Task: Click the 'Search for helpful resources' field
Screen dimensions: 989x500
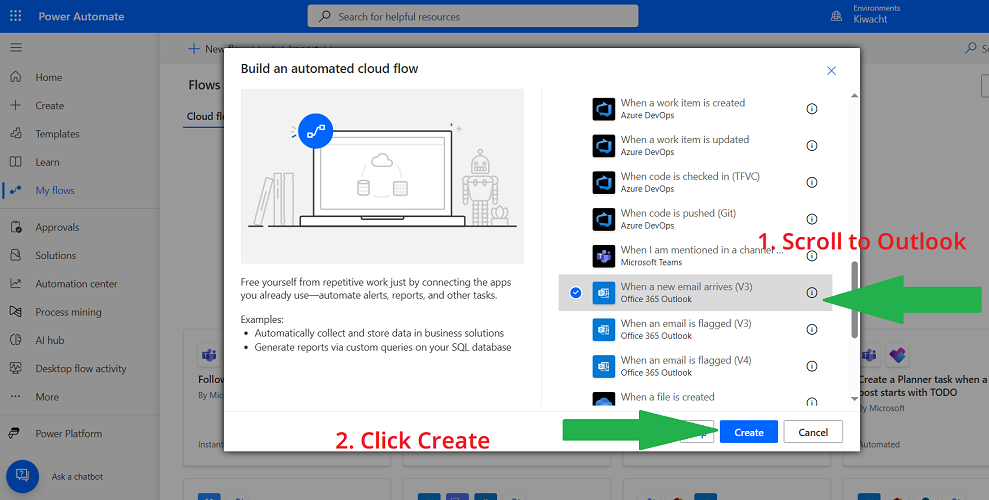Action: tap(472, 16)
